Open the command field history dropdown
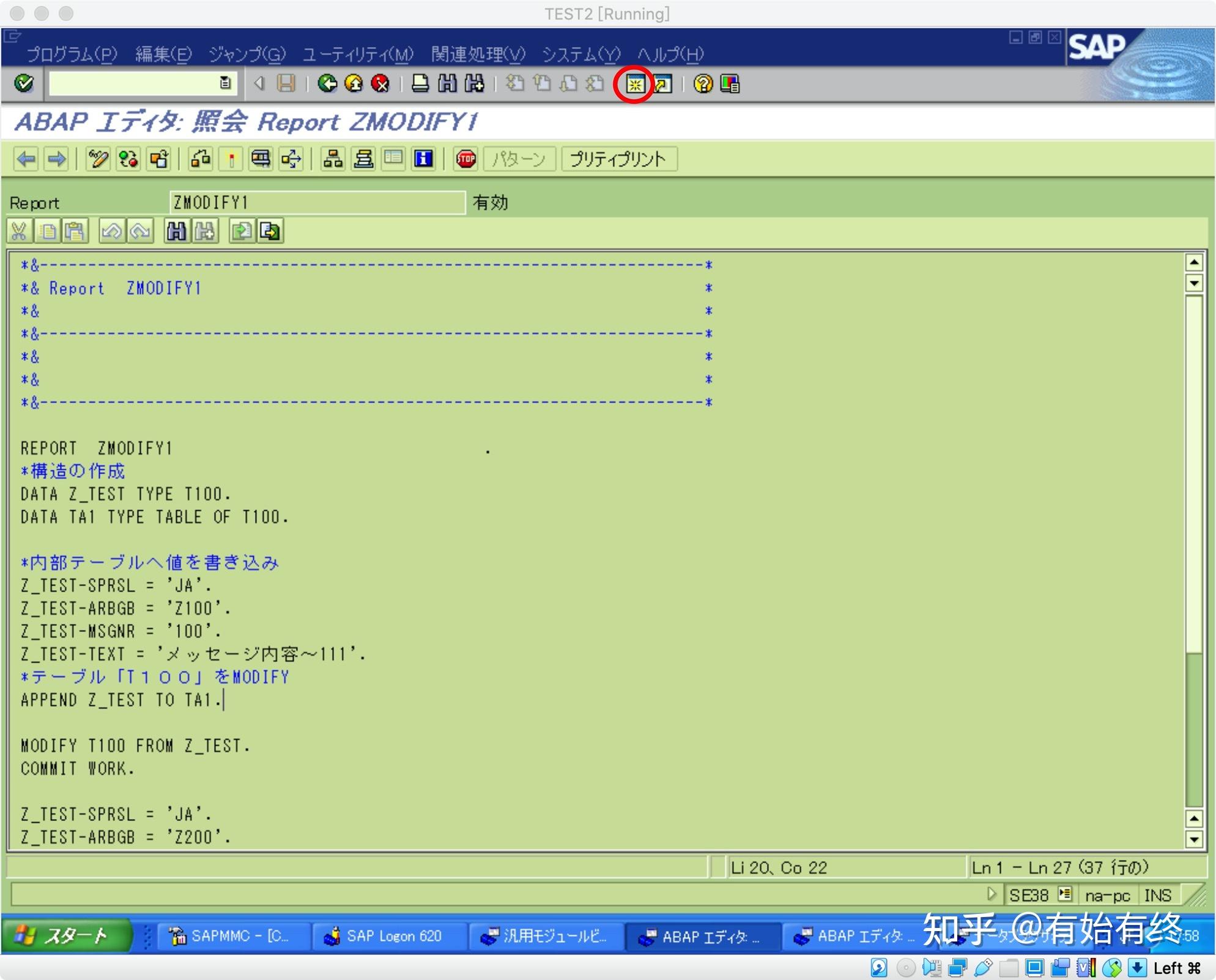The height and width of the screenshot is (980, 1216). (225, 83)
